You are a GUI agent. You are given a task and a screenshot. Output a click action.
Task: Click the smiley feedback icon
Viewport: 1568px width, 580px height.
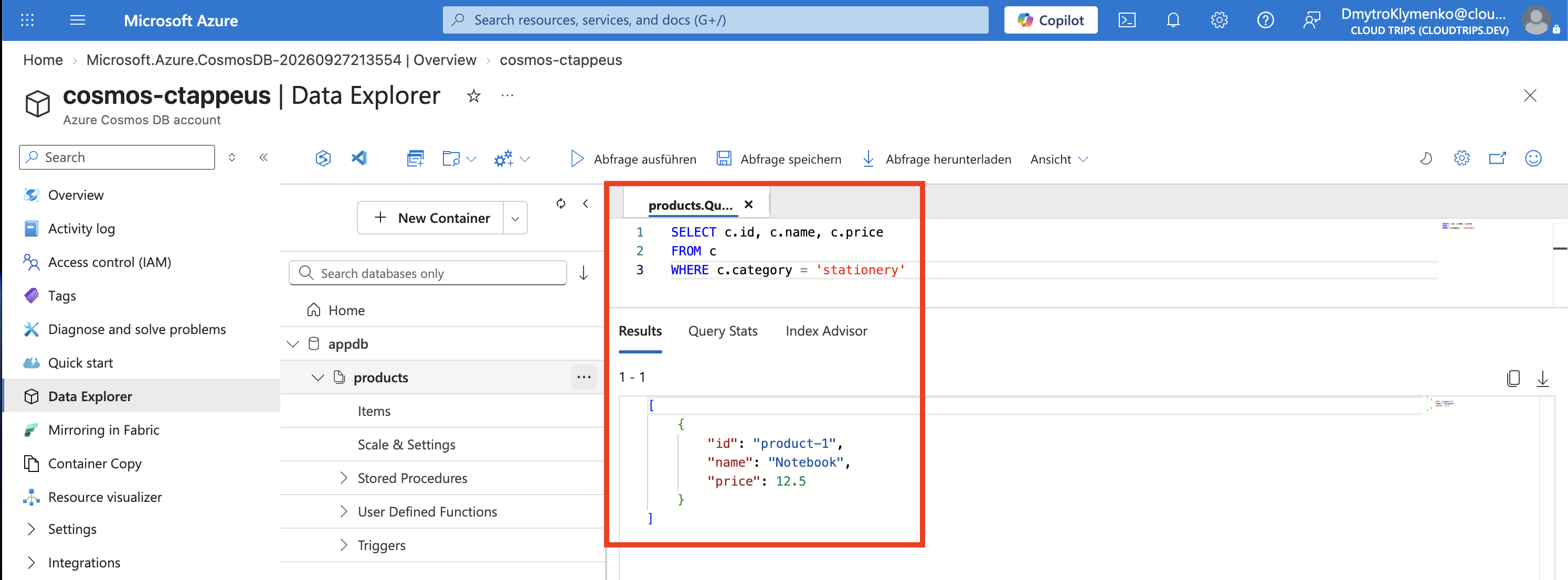click(x=1533, y=158)
